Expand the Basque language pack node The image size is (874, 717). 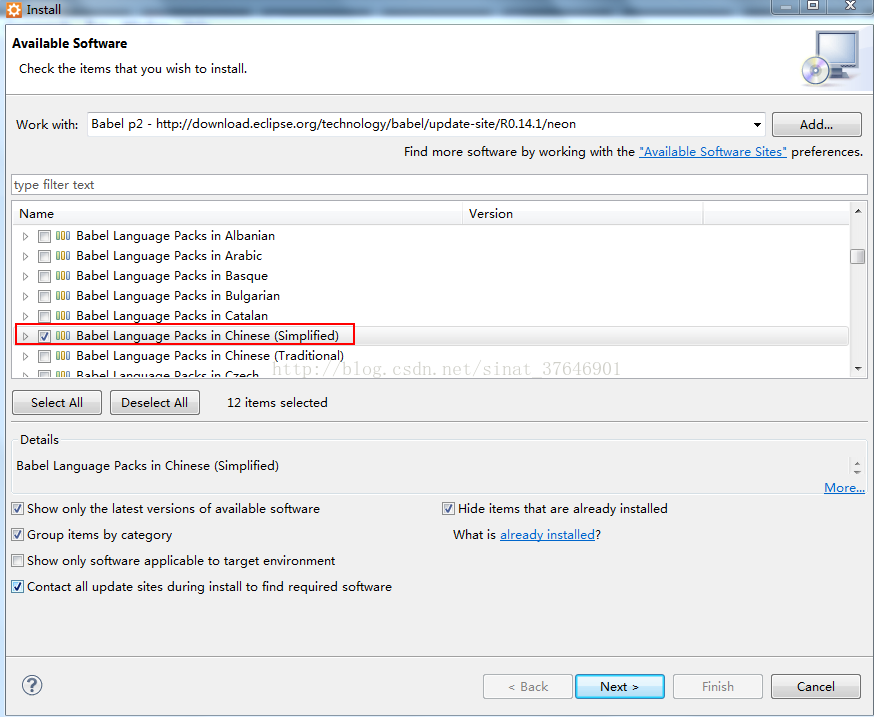(25, 277)
